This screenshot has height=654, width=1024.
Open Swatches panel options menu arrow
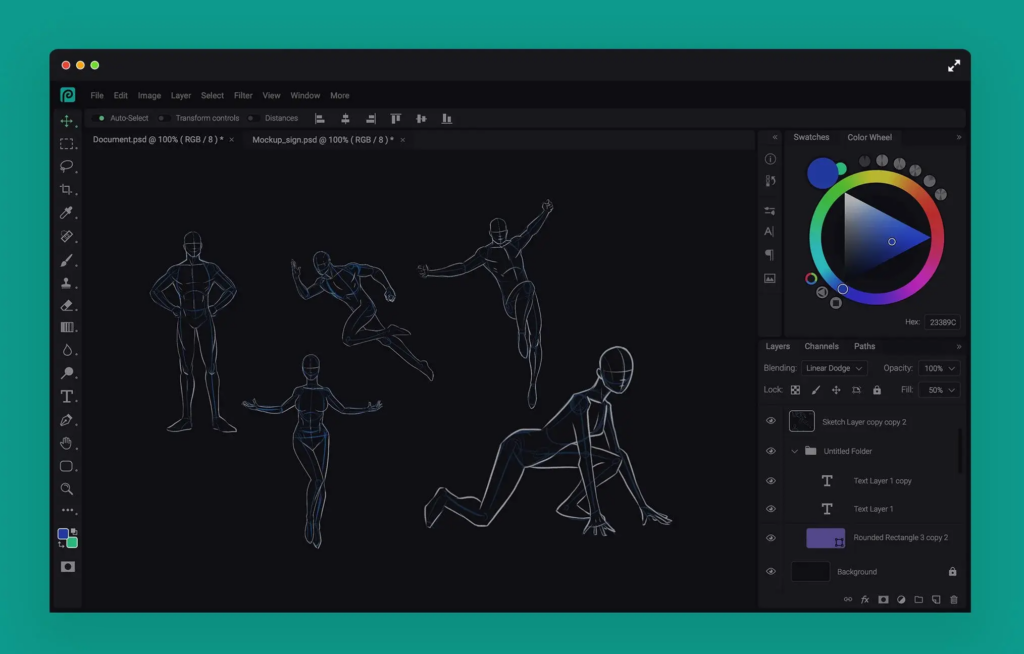[x=959, y=137]
